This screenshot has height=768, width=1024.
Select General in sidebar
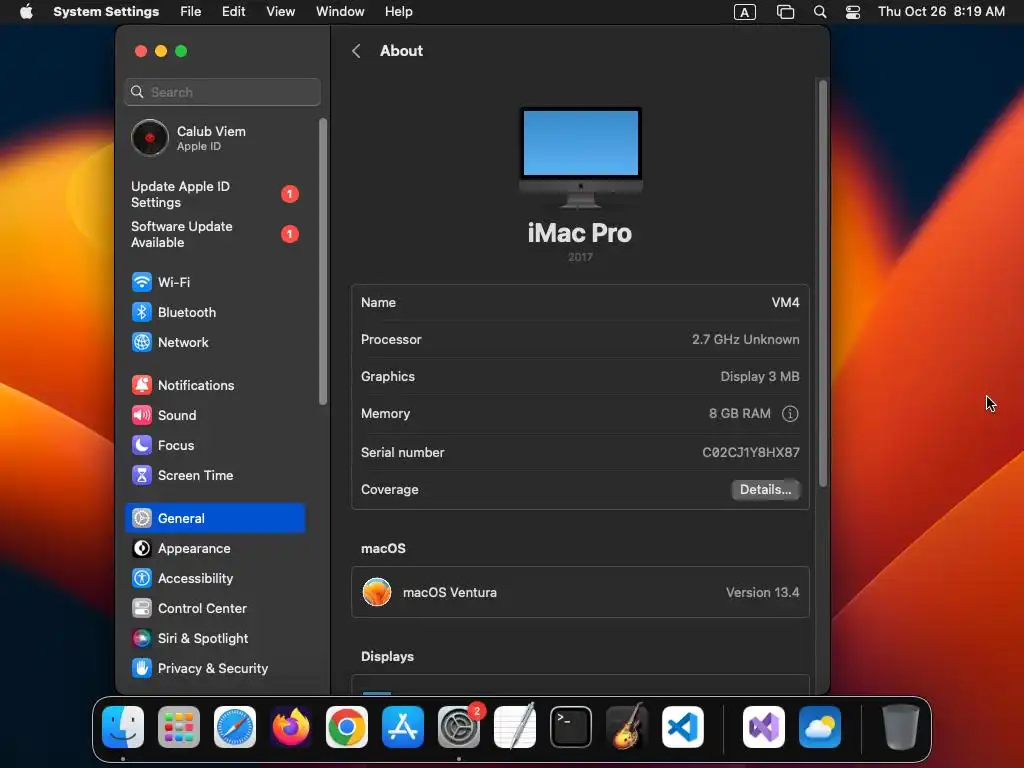[215, 519]
